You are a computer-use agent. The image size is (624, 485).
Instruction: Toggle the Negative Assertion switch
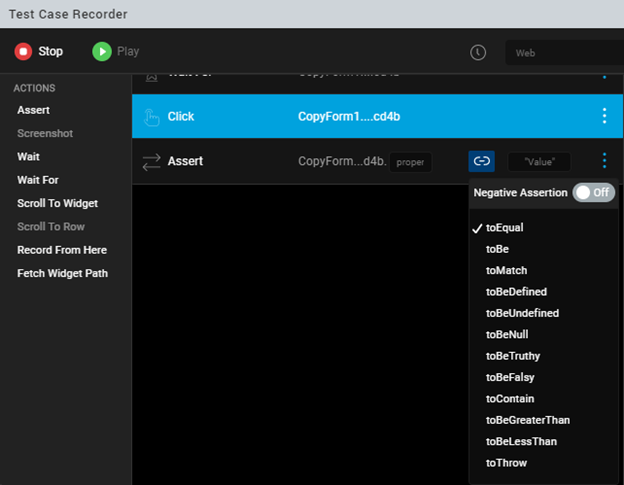[x=593, y=192]
